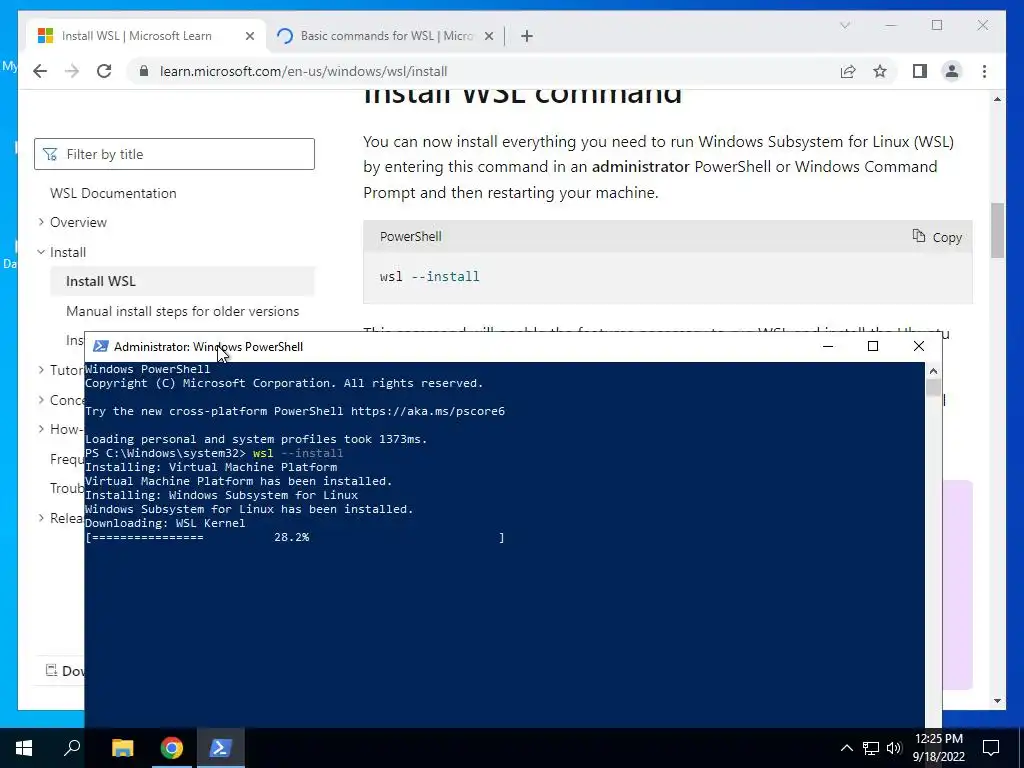Click 'Downloading: WSL Kernel' line

click(x=165, y=523)
